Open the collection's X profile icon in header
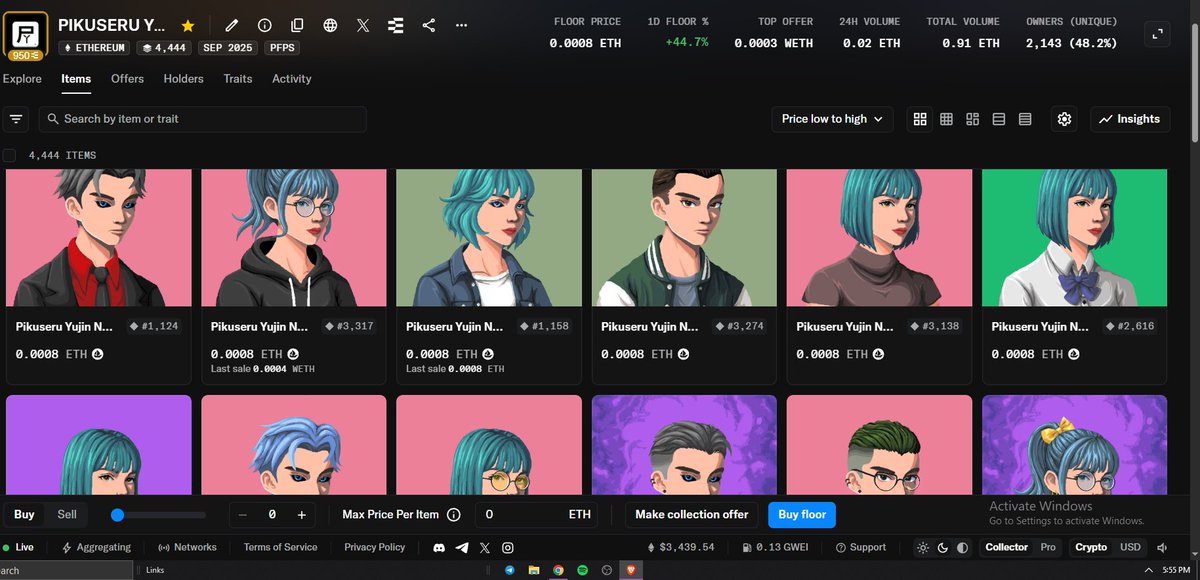The width and height of the screenshot is (1200, 580). pos(363,25)
